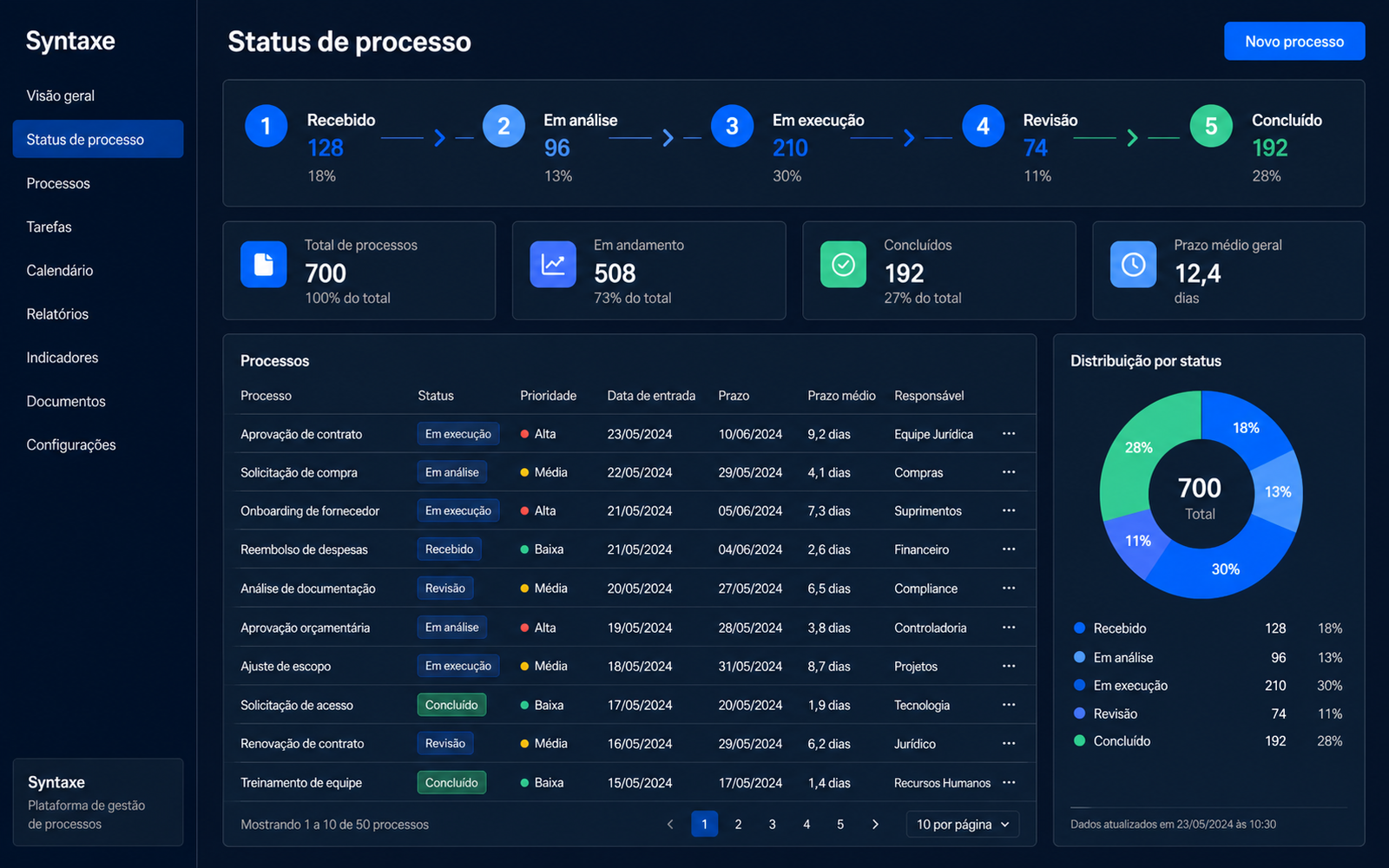Click Responsável column header
1389x868 pixels.
(x=929, y=395)
